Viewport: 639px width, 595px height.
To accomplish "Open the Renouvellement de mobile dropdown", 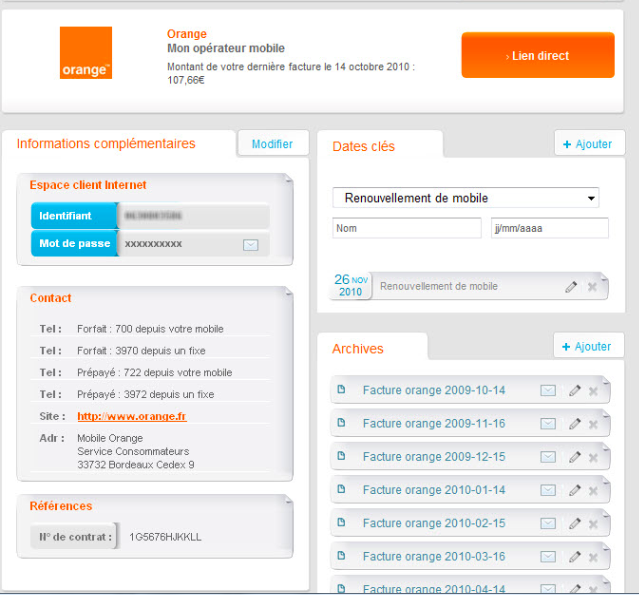I will click(x=465, y=198).
